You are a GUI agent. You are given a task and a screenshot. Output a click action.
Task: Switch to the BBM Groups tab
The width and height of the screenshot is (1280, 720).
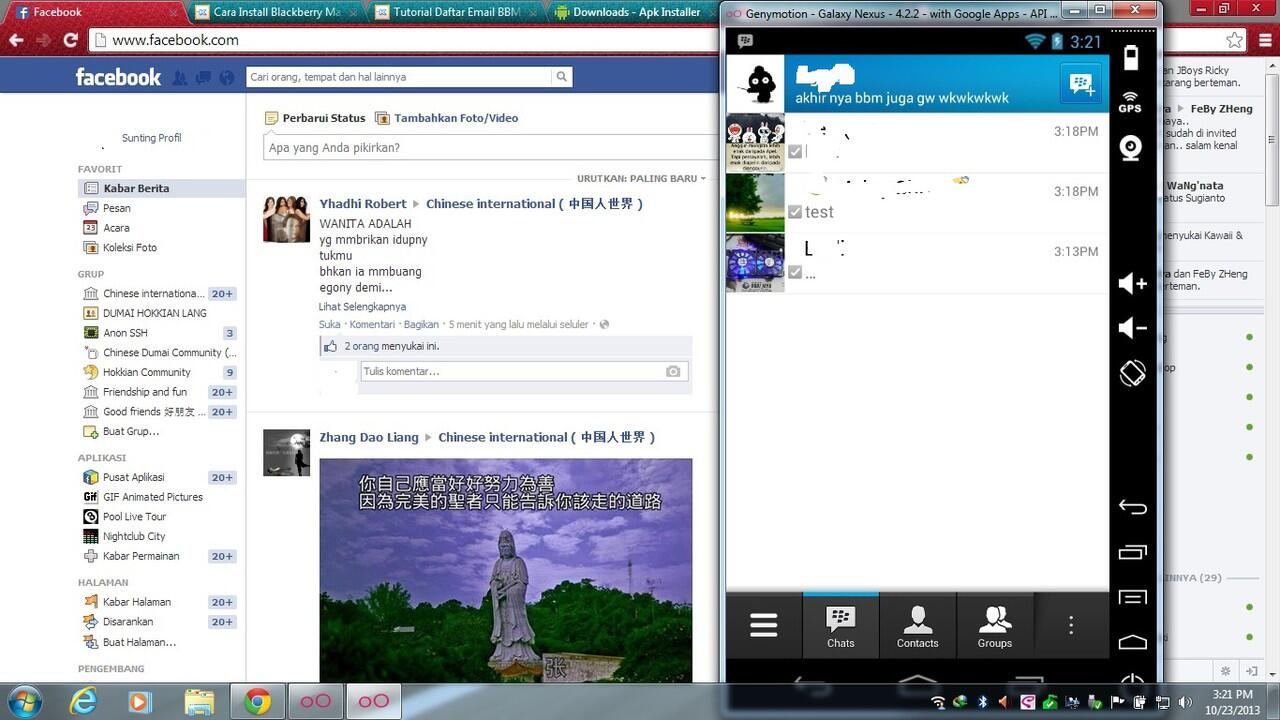995,626
